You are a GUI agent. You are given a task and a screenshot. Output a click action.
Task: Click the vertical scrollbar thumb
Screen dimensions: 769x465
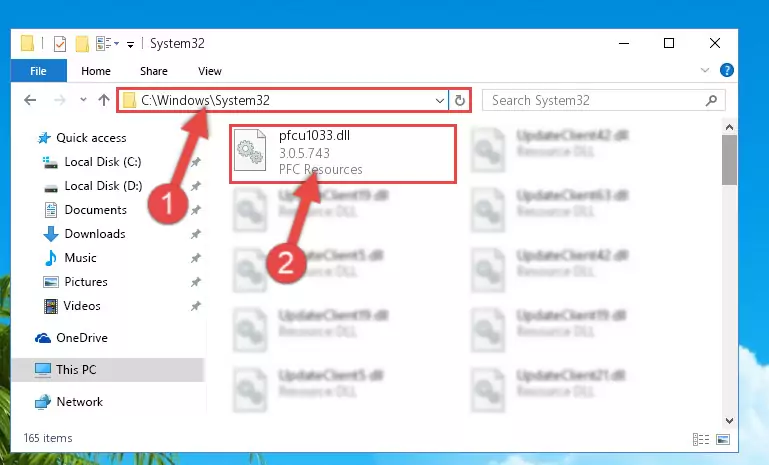[729, 160]
